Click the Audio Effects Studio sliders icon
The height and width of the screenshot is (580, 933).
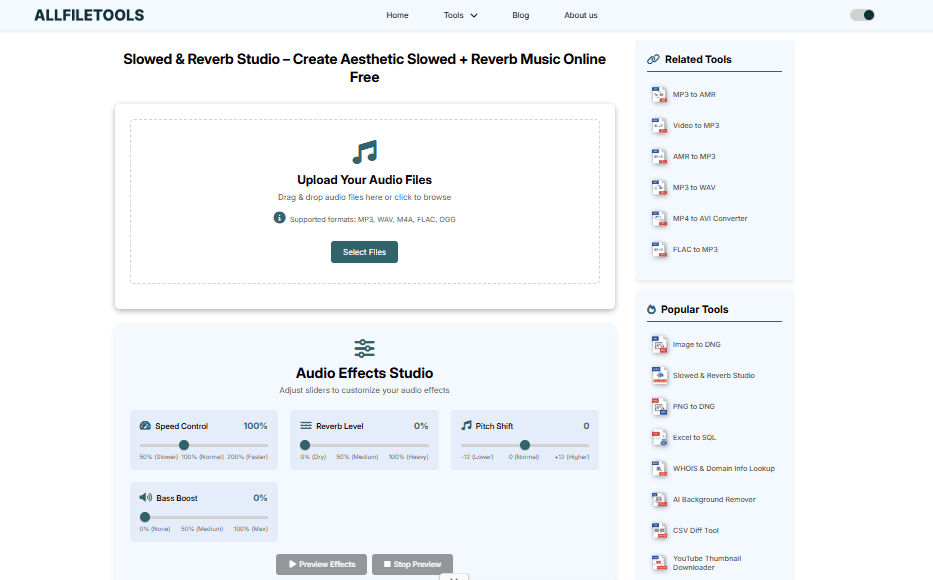[x=364, y=348]
